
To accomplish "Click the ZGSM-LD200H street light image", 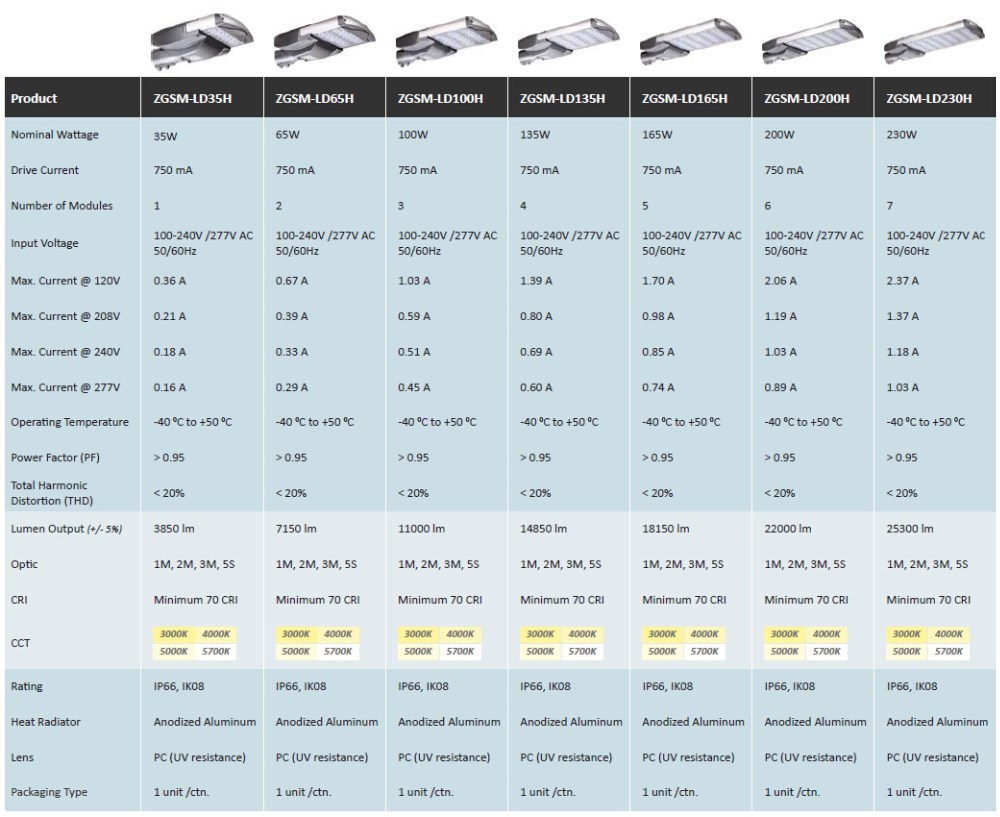I will coord(812,43).
